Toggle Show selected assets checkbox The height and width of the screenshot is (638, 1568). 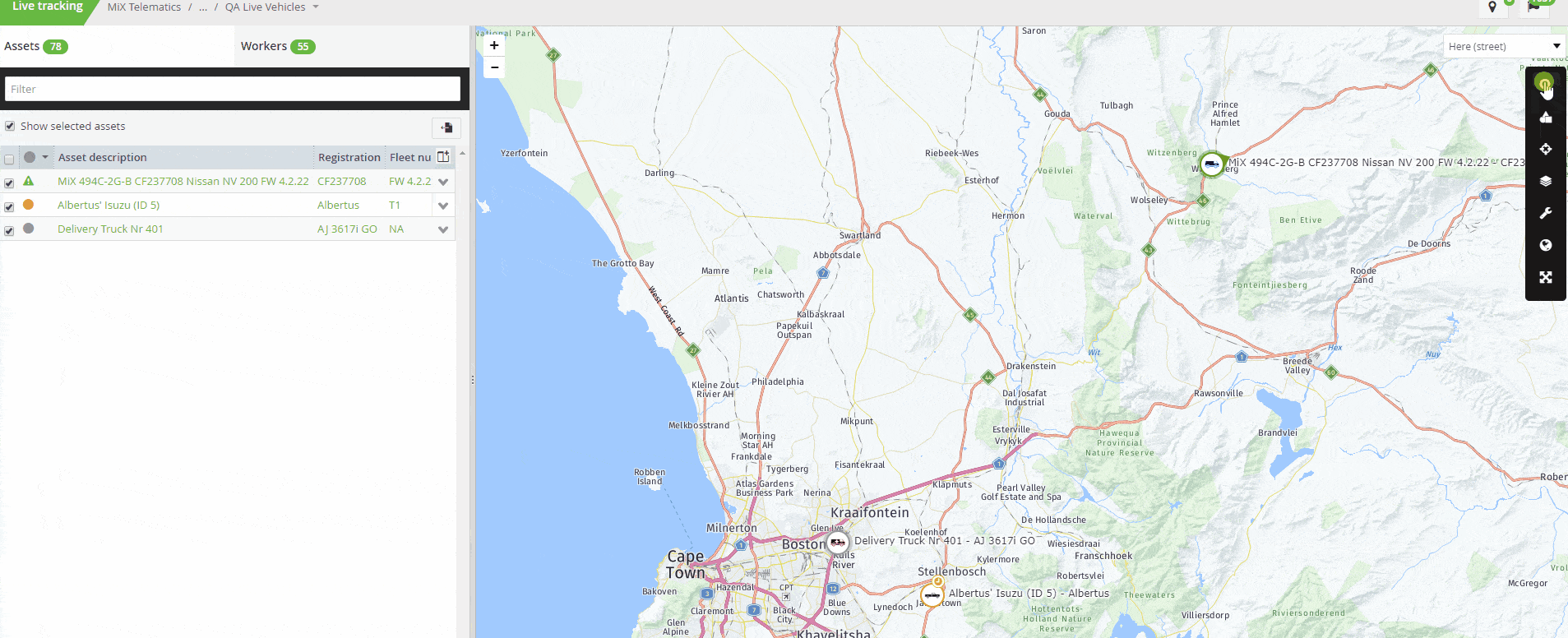click(10, 126)
